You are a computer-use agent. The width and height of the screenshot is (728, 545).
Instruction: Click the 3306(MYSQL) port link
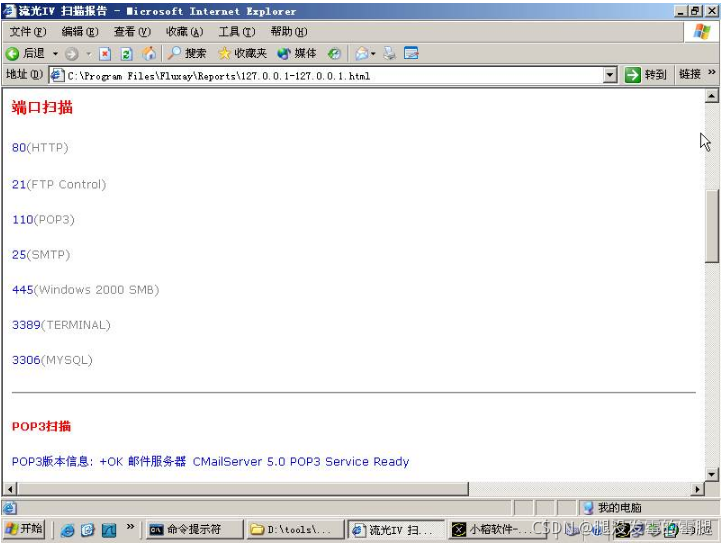coord(52,360)
